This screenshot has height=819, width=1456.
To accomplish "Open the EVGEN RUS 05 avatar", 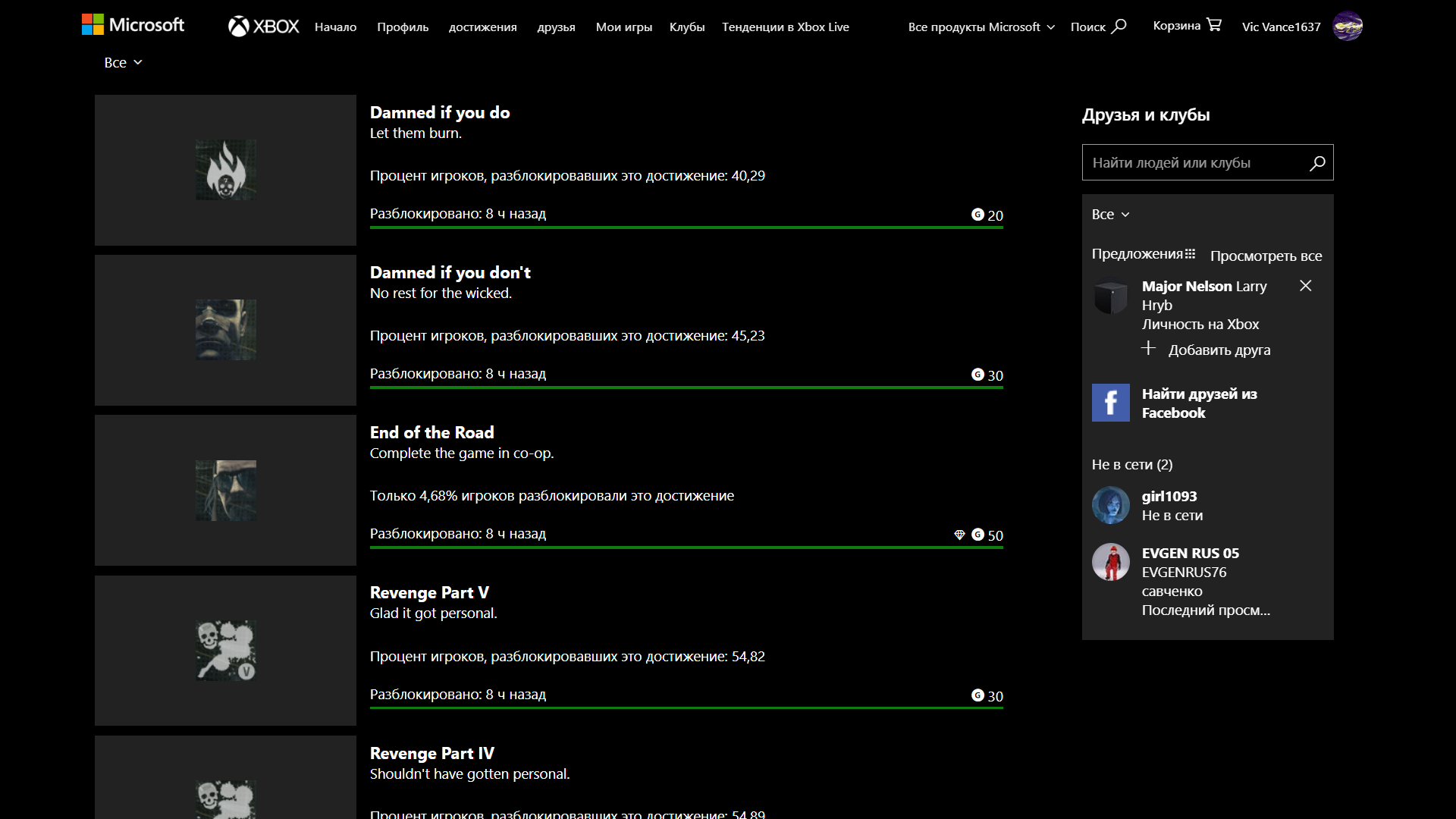I will pyautogui.click(x=1111, y=562).
